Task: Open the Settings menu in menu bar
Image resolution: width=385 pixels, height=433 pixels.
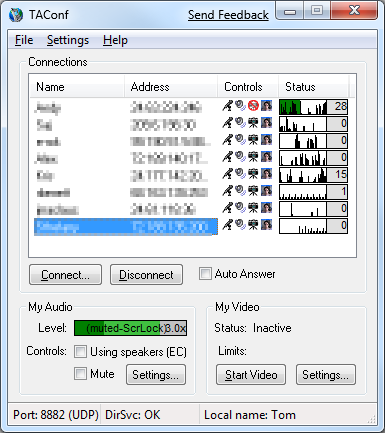Action: [x=68, y=40]
